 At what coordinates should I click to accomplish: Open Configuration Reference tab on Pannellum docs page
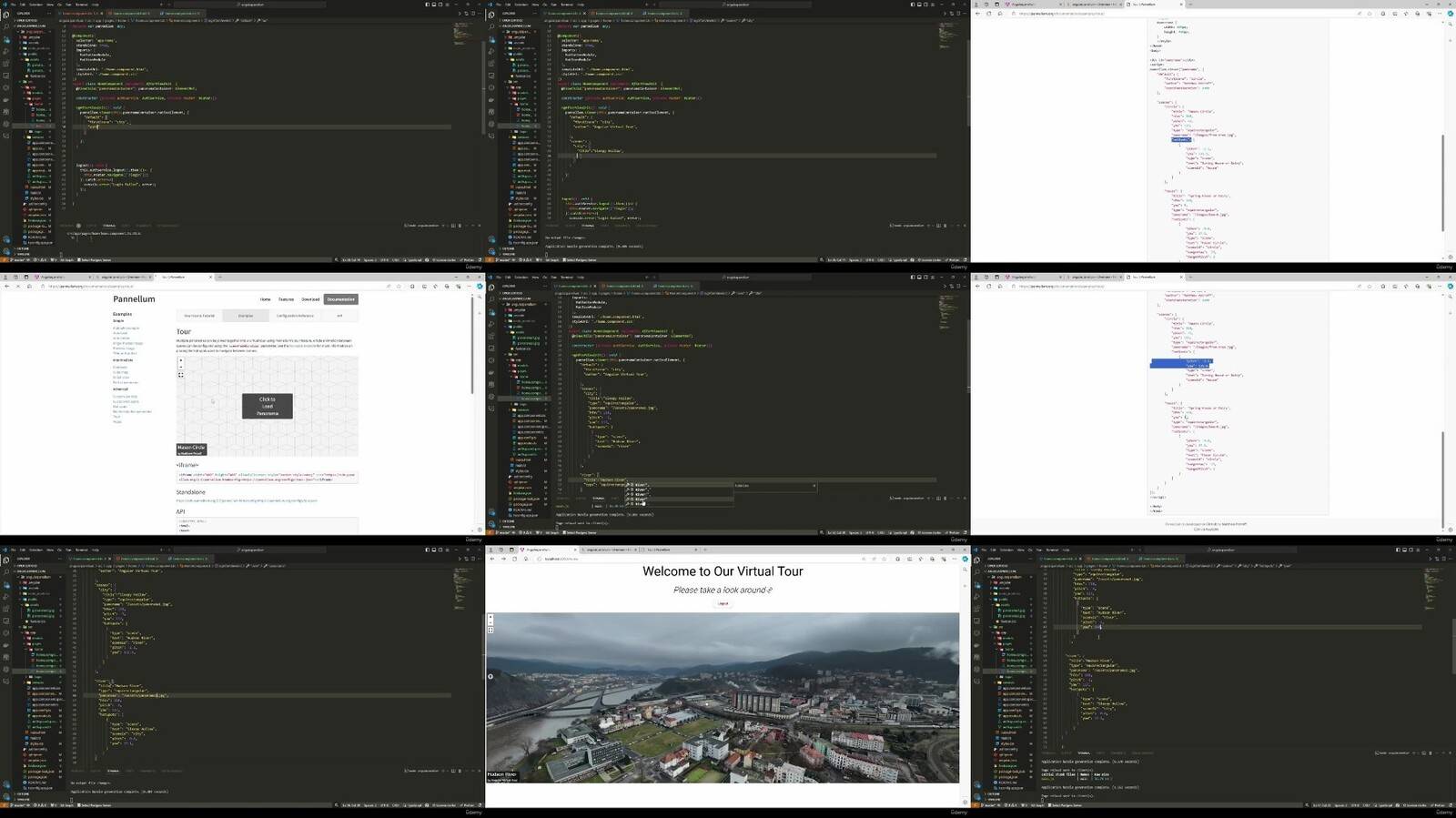click(x=295, y=316)
